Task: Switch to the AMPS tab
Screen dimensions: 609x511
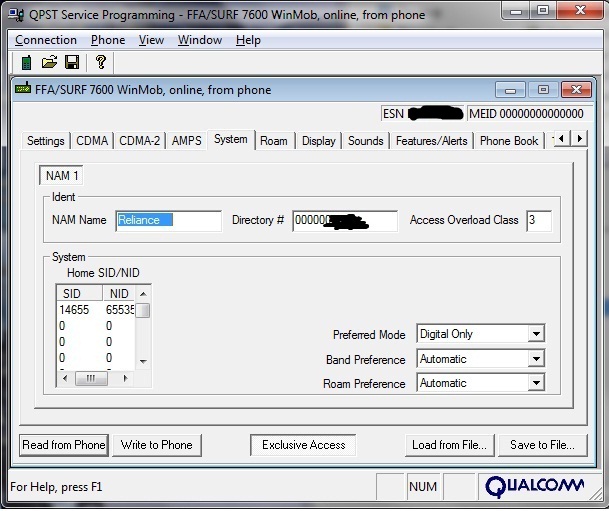Action: [186, 141]
